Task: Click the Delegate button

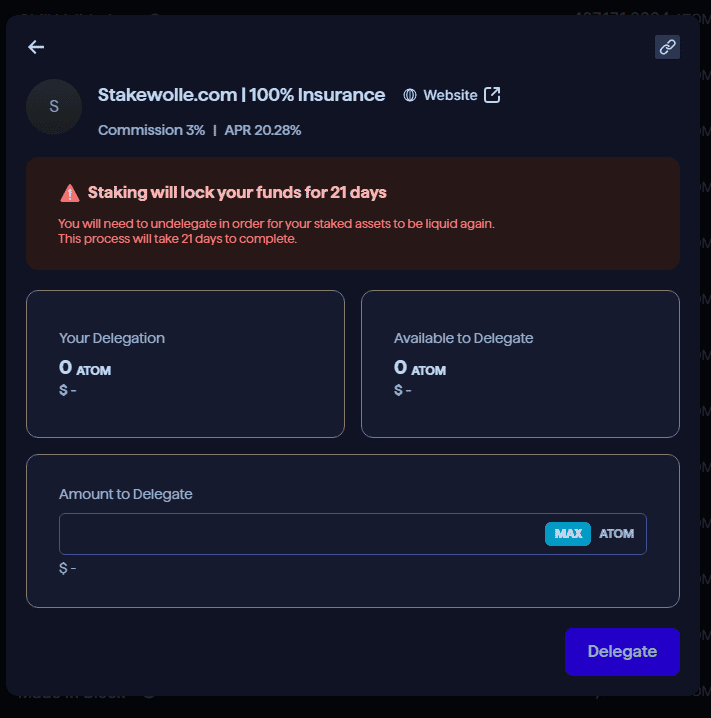Action: pos(622,652)
